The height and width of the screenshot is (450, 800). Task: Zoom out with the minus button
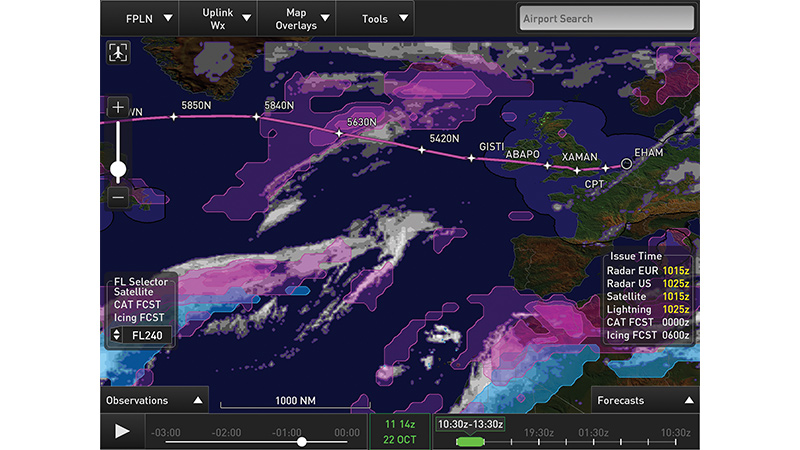pyautogui.click(x=118, y=197)
